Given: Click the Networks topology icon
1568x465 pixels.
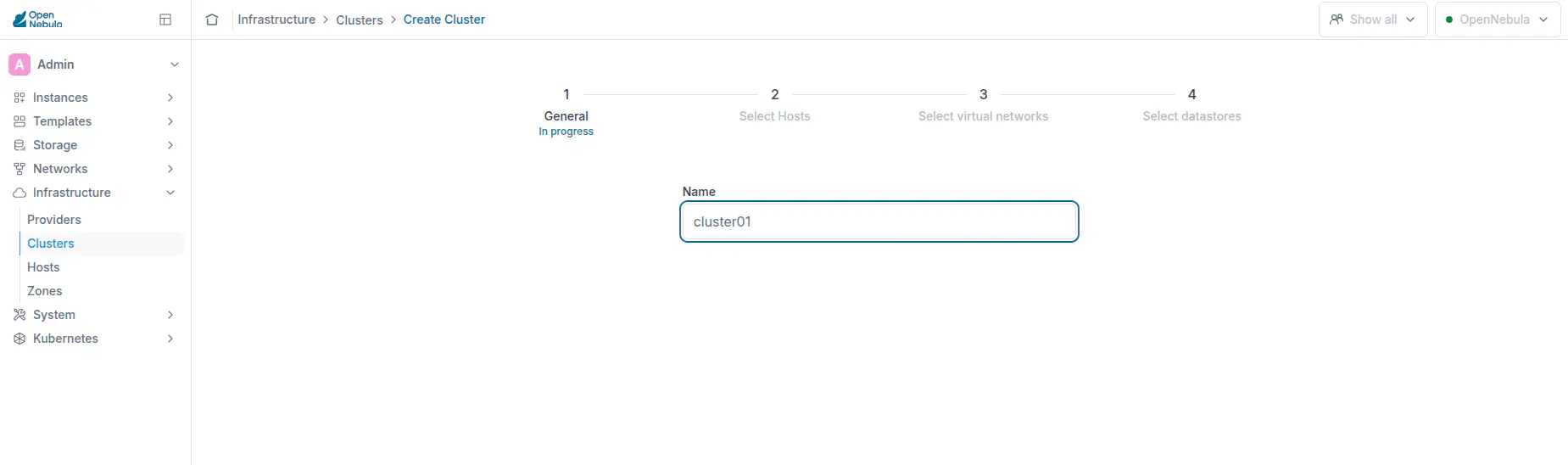Looking at the screenshot, I should click(x=20, y=169).
